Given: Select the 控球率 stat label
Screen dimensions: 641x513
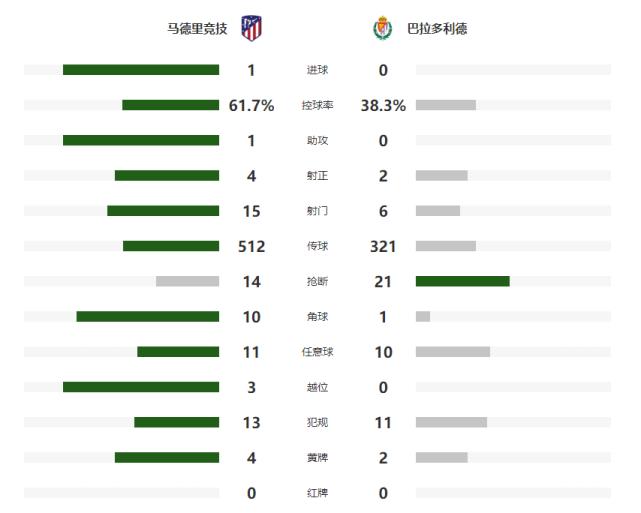Looking at the screenshot, I should [317, 106].
